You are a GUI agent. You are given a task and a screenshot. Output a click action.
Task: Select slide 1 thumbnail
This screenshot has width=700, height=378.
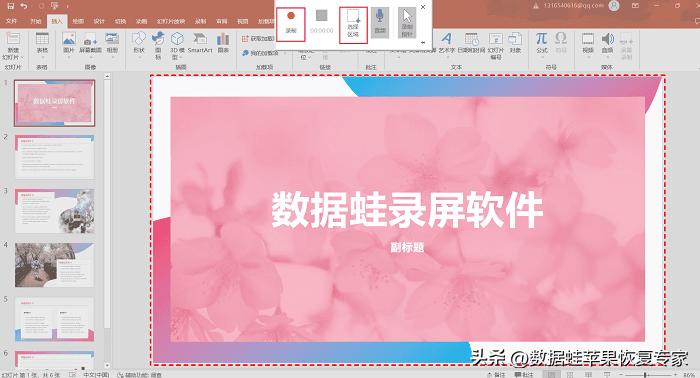coord(54,103)
